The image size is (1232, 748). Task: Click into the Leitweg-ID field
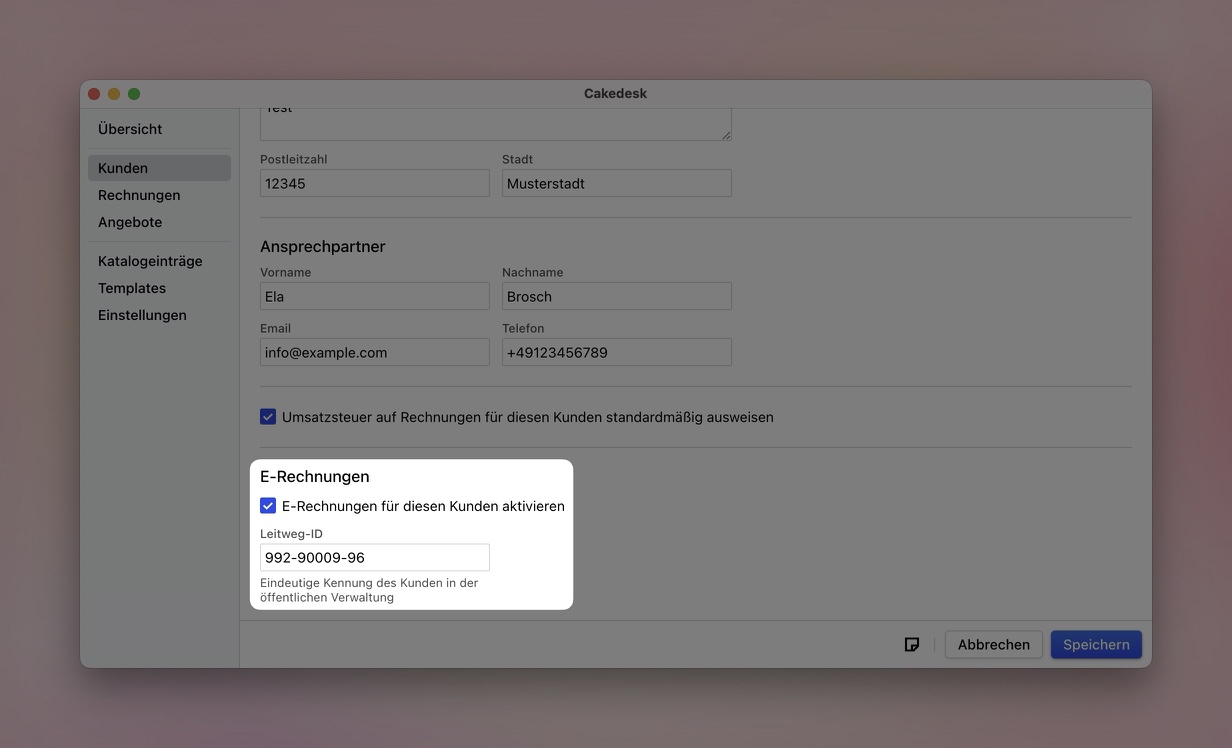(374, 557)
